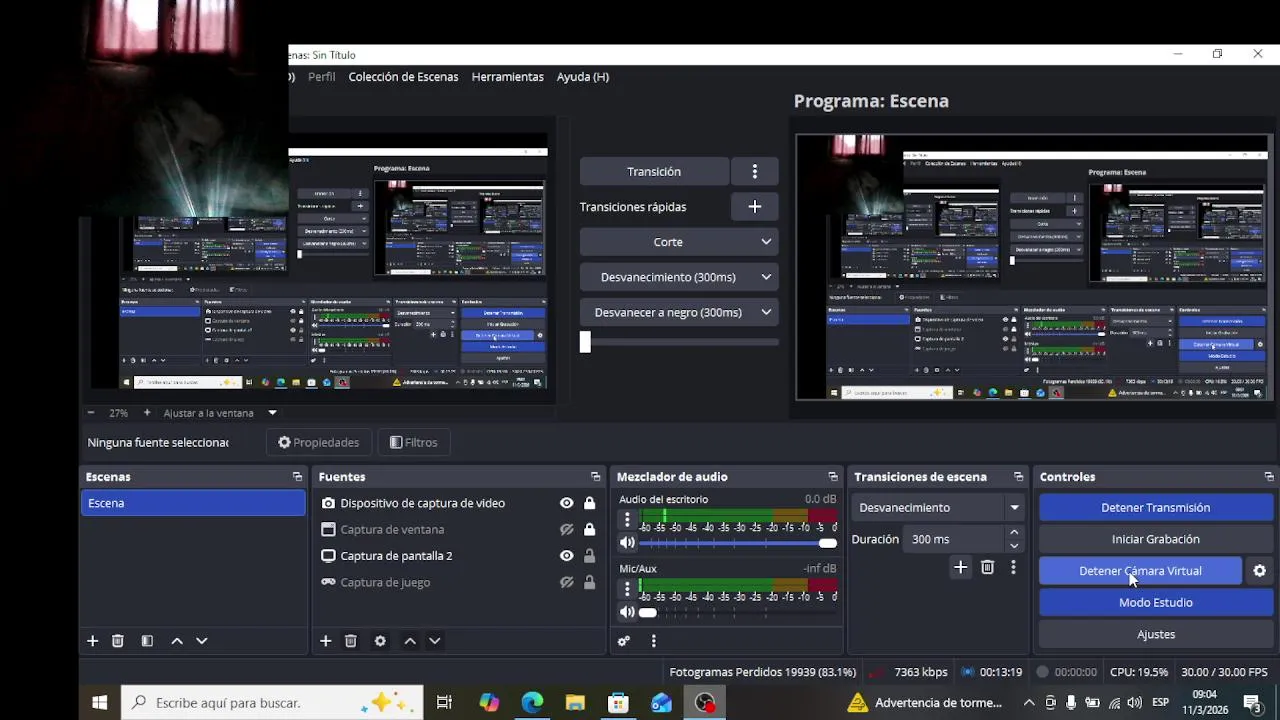
Task: Add a scene transition with plus icon
Action: (960, 567)
